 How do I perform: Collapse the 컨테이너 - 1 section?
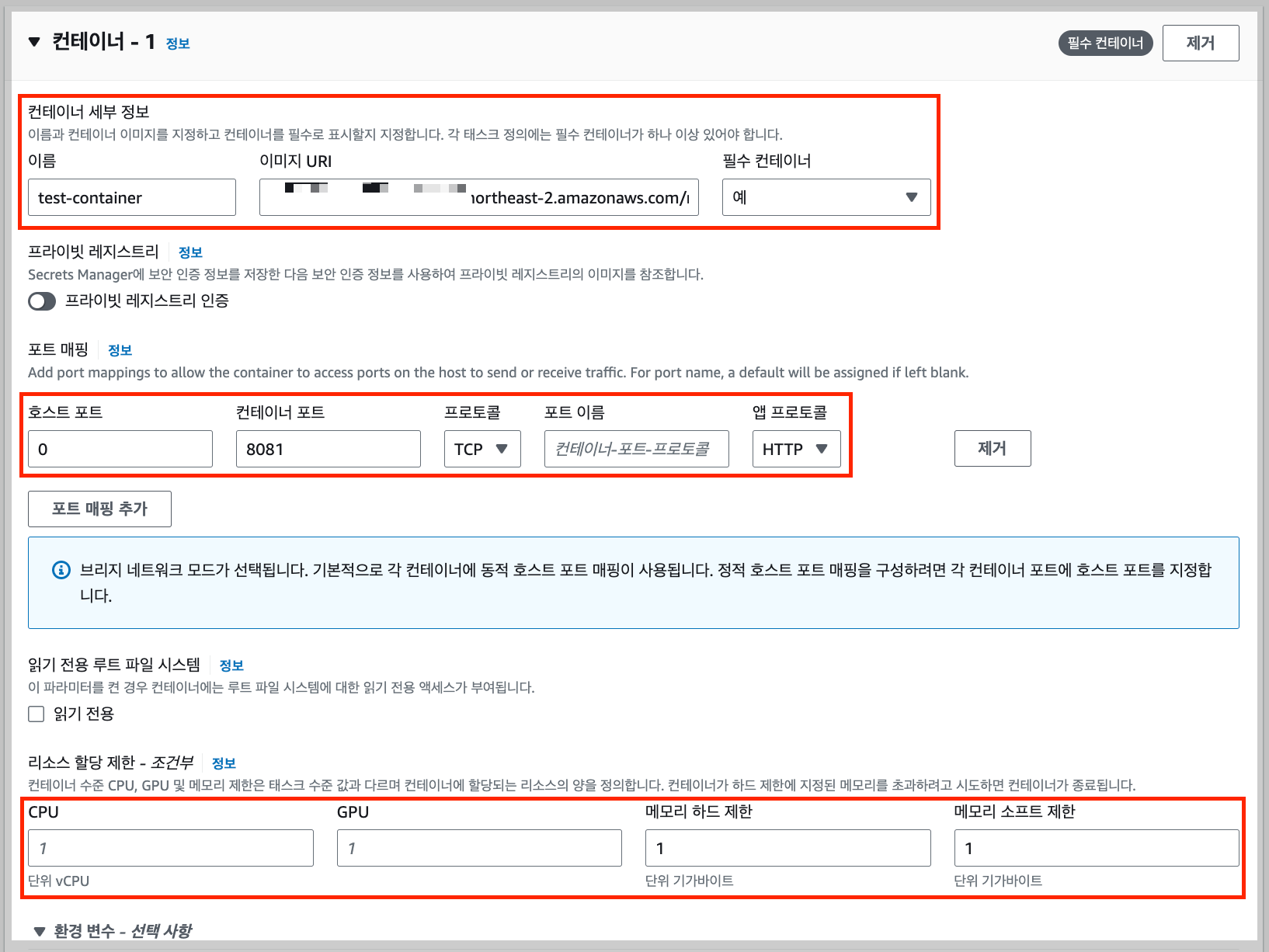(33, 43)
